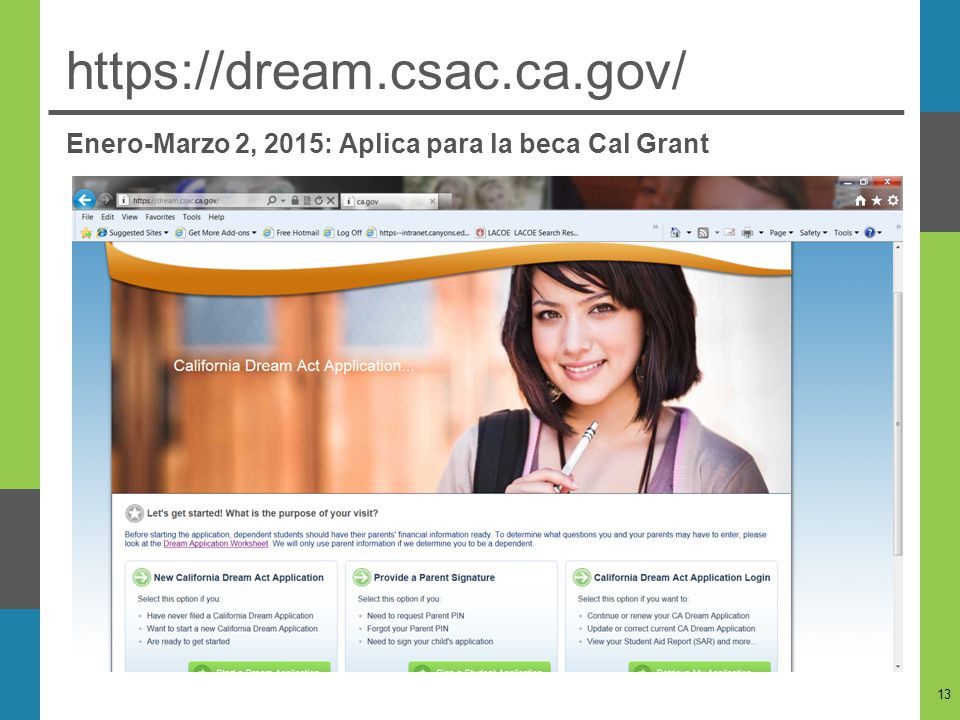The width and height of the screenshot is (960, 720).
Task: Open the https--intranet.canyons.ed favorite
Action: [x=418, y=233]
